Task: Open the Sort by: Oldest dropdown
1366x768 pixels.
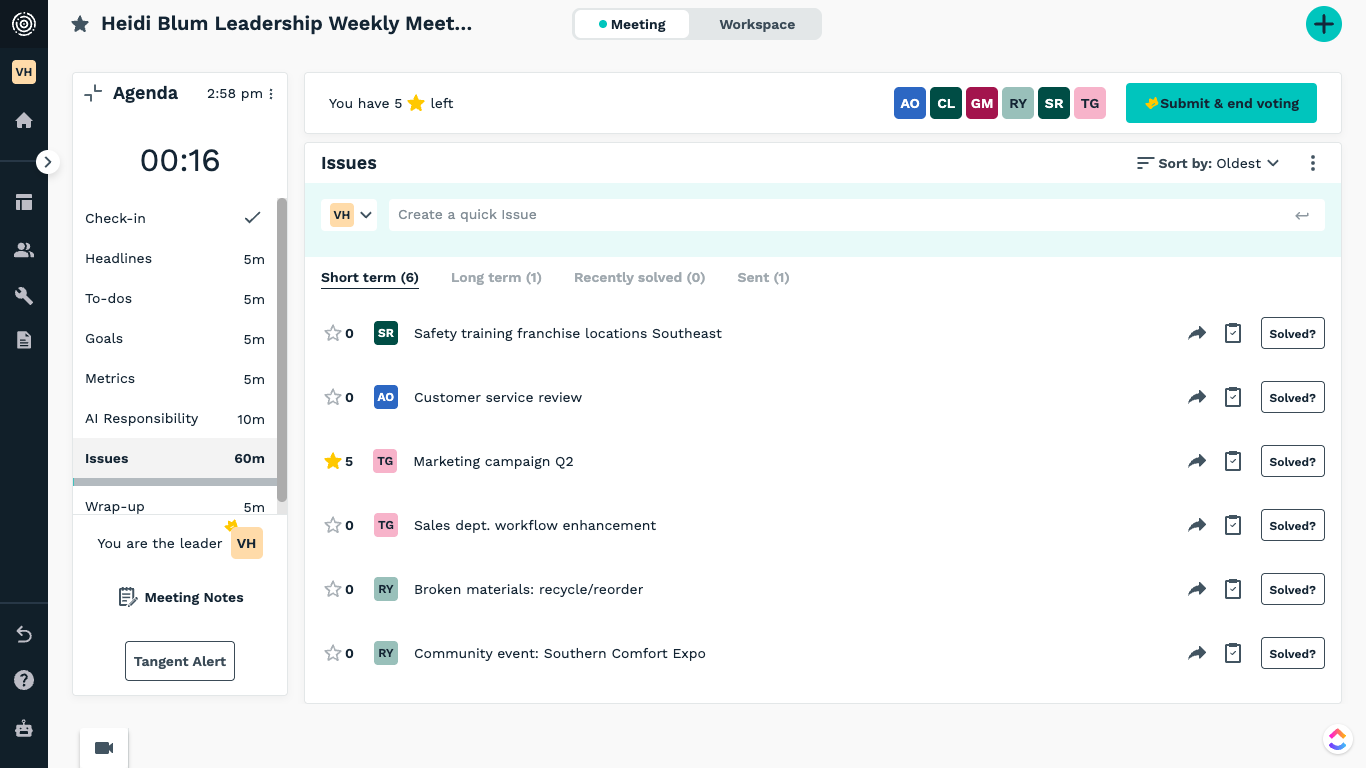Action: coord(1208,163)
